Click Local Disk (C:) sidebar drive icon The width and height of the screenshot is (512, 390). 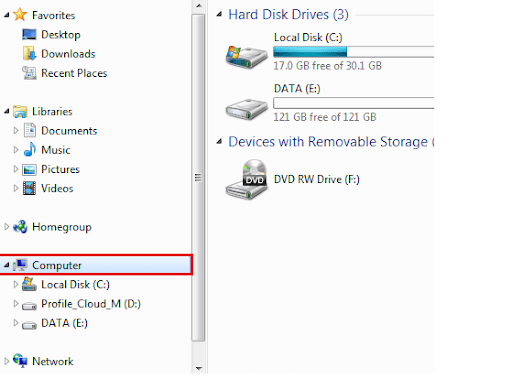click(29, 284)
